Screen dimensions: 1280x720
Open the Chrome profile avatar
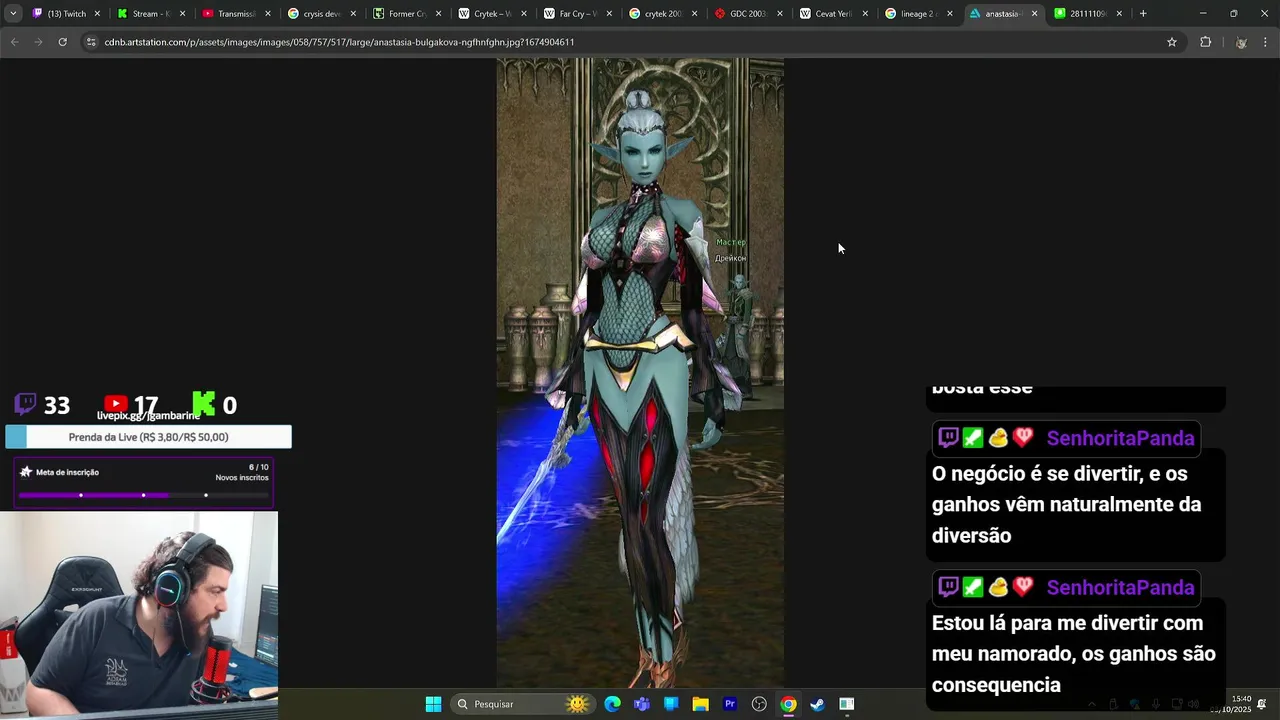point(1241,42)
